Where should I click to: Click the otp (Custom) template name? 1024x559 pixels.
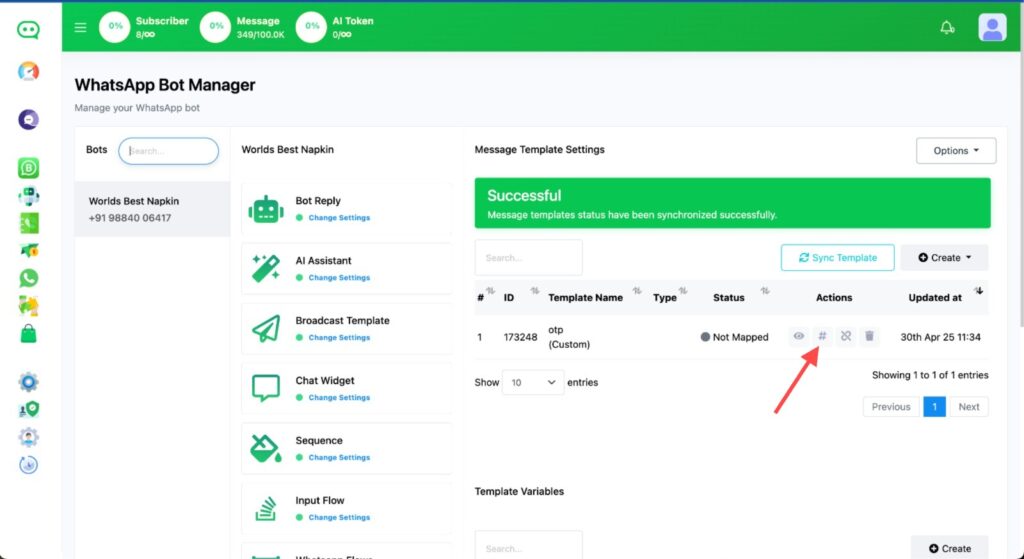click(x=569, y=337)
